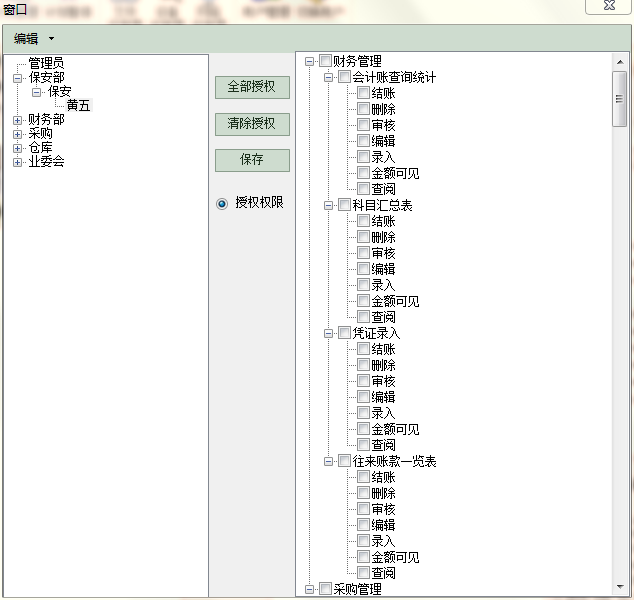Collapse the 会计账查询统计 node
Screen dimensions: 634x600
pos(328,77)
